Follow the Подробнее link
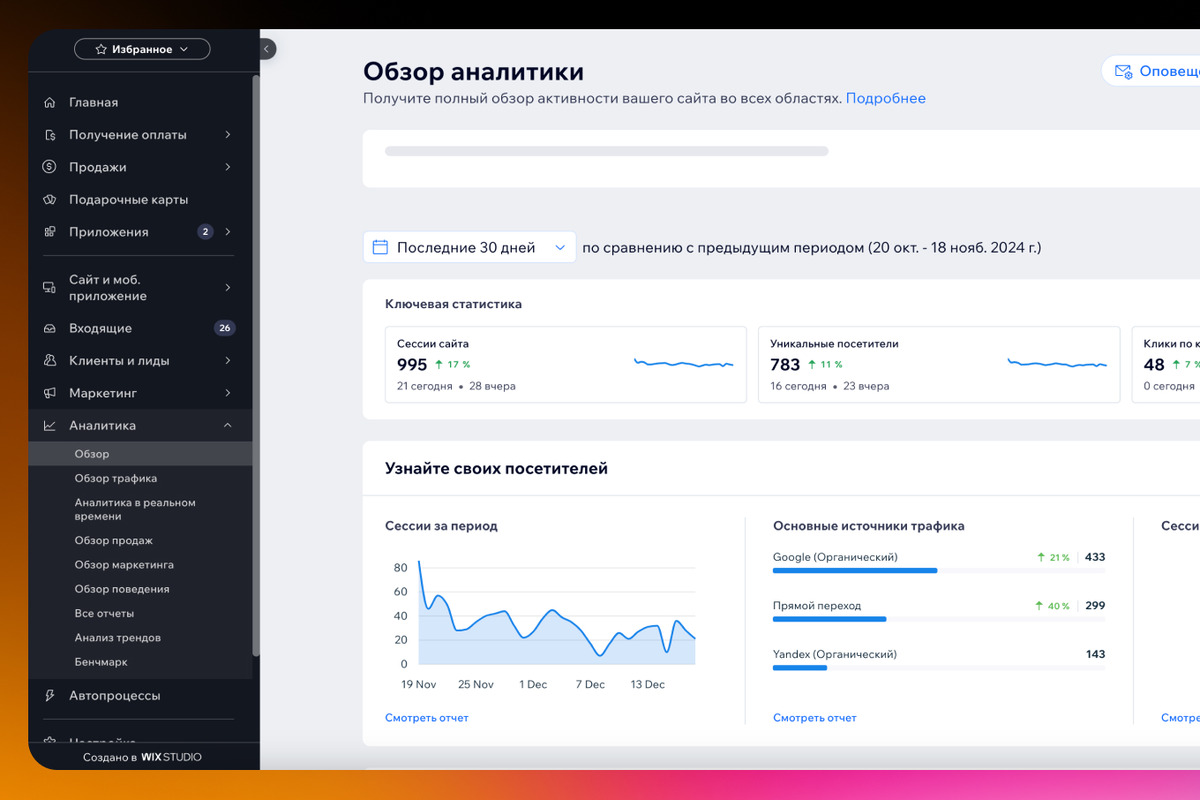This screenshot has height=800, width=1200. click(886, 98)
